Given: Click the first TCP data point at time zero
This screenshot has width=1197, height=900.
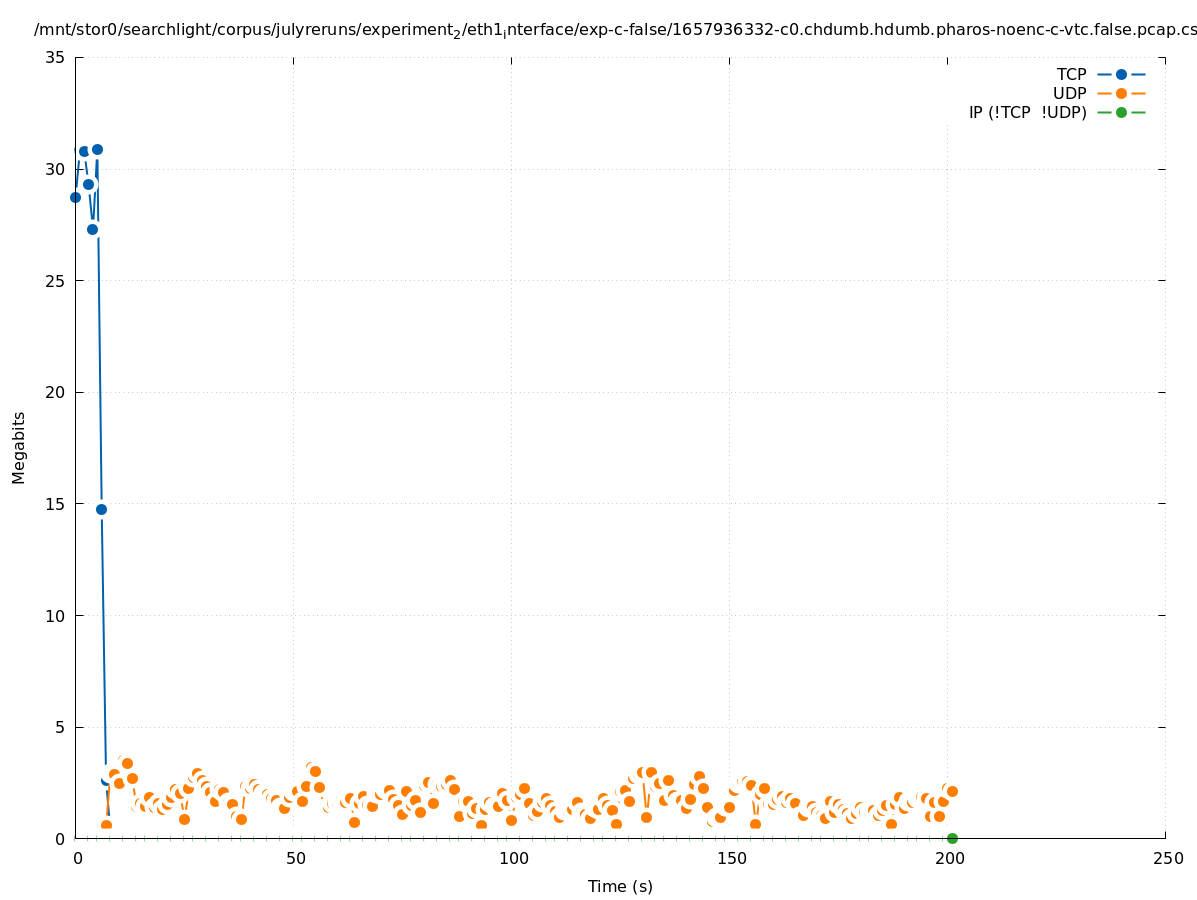Looking at the screenshot, I should (75, 197).
